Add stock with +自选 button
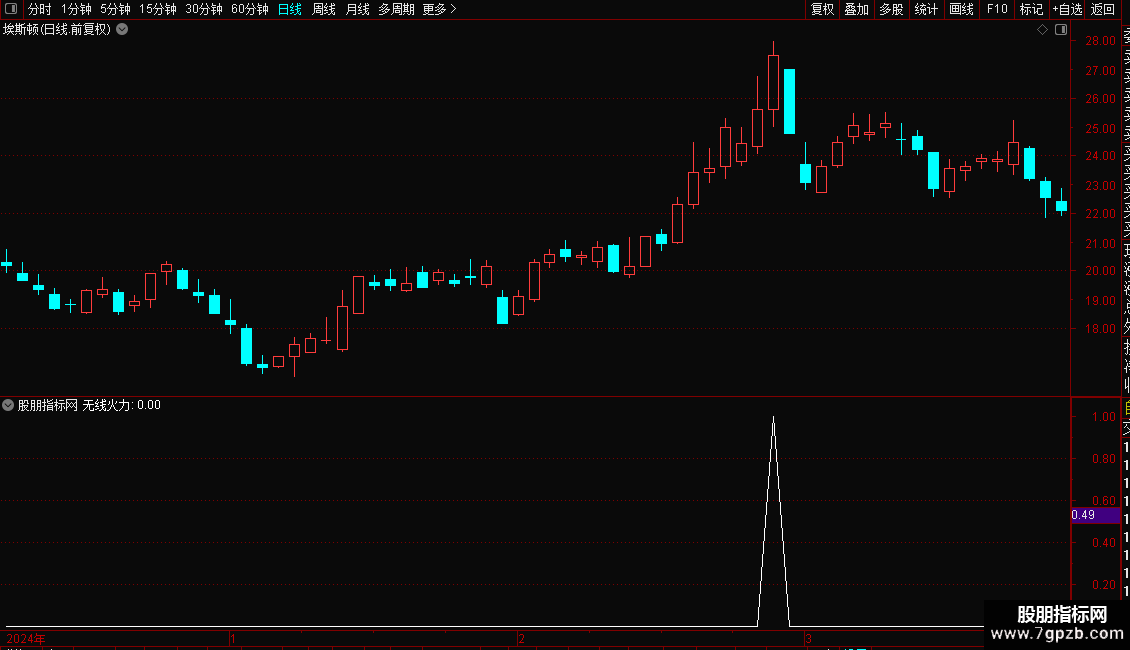1130x650 pixels. [1067, 9]
